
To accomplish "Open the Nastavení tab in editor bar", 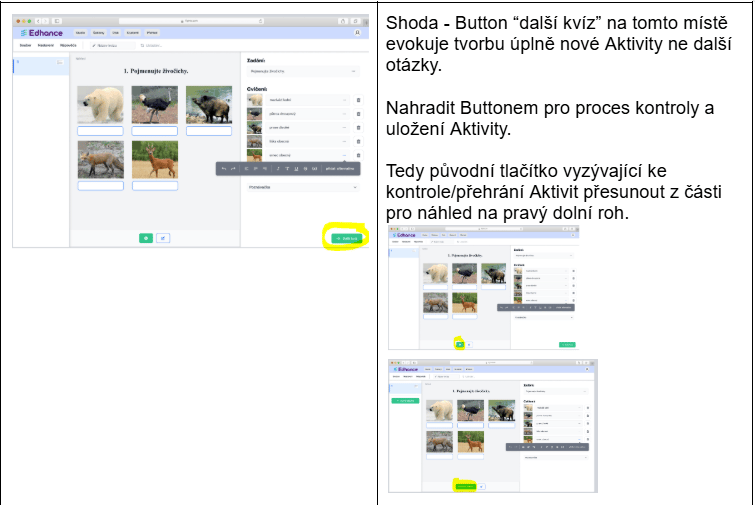I will tap(46, 45).
